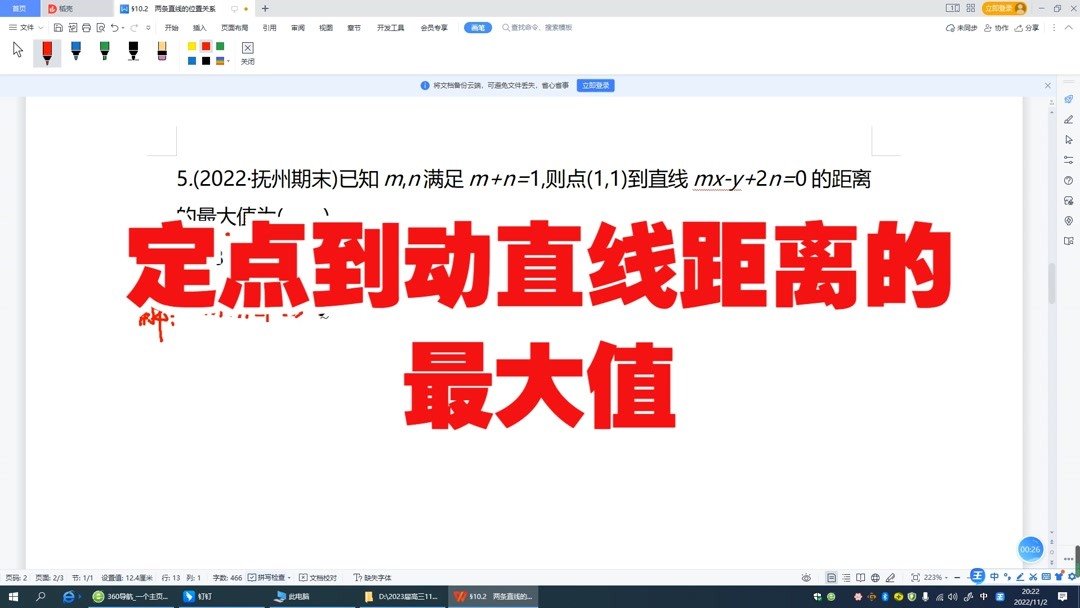Click the Save icon in the quick access toolbar

(57, 27)
